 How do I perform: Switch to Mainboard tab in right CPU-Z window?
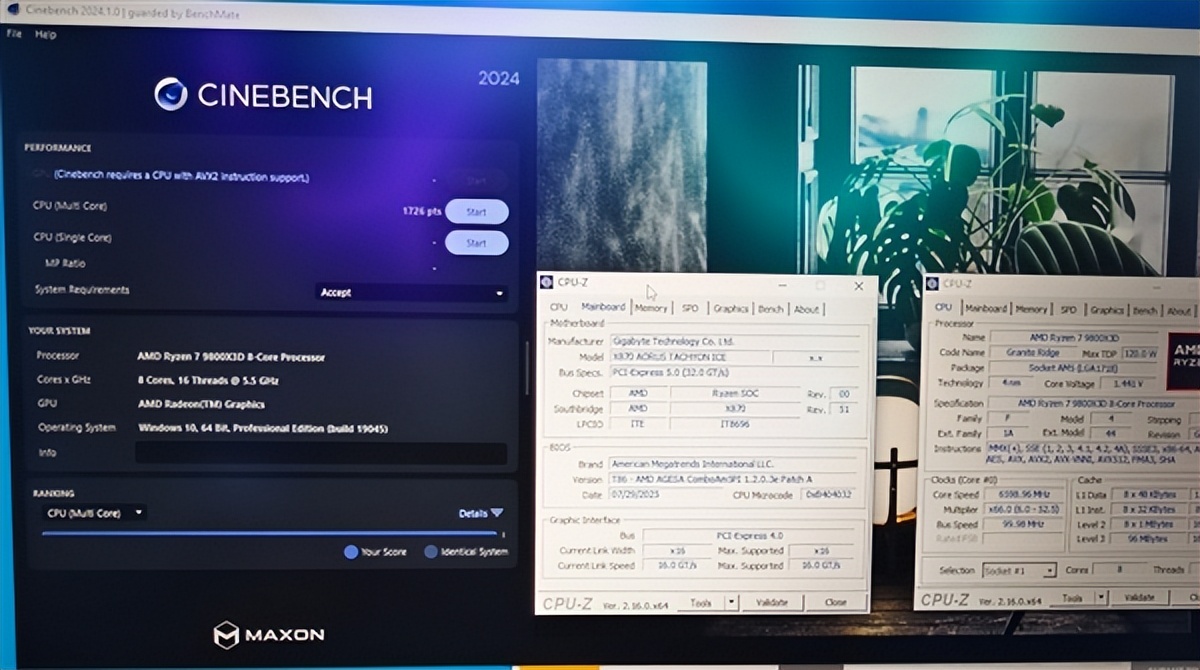pos(986,310)
